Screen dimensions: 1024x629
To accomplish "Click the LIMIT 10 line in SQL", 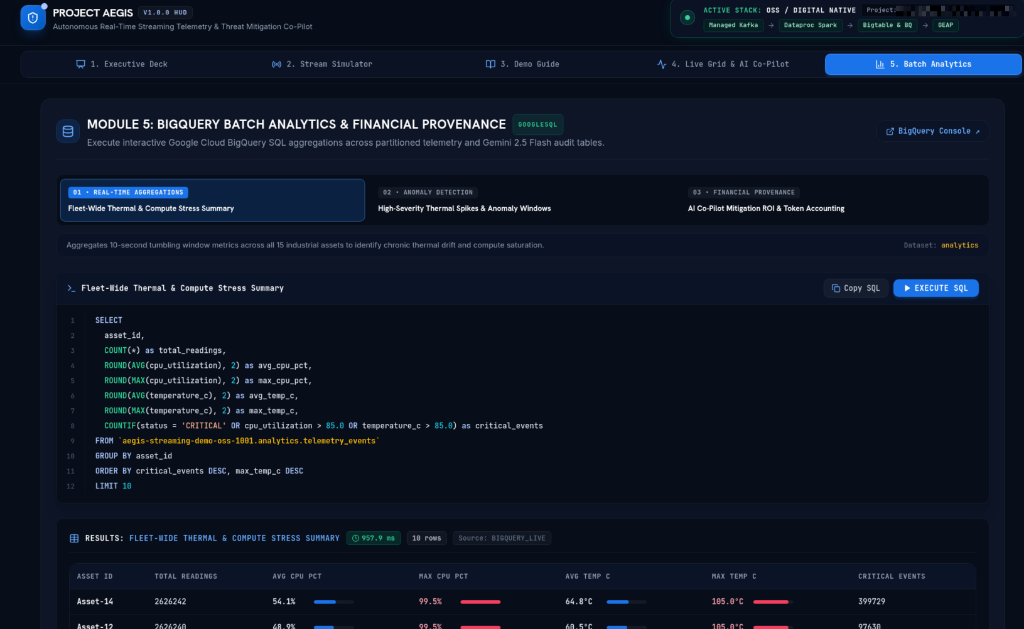I will pyautogui.click(x=113, y=486).
